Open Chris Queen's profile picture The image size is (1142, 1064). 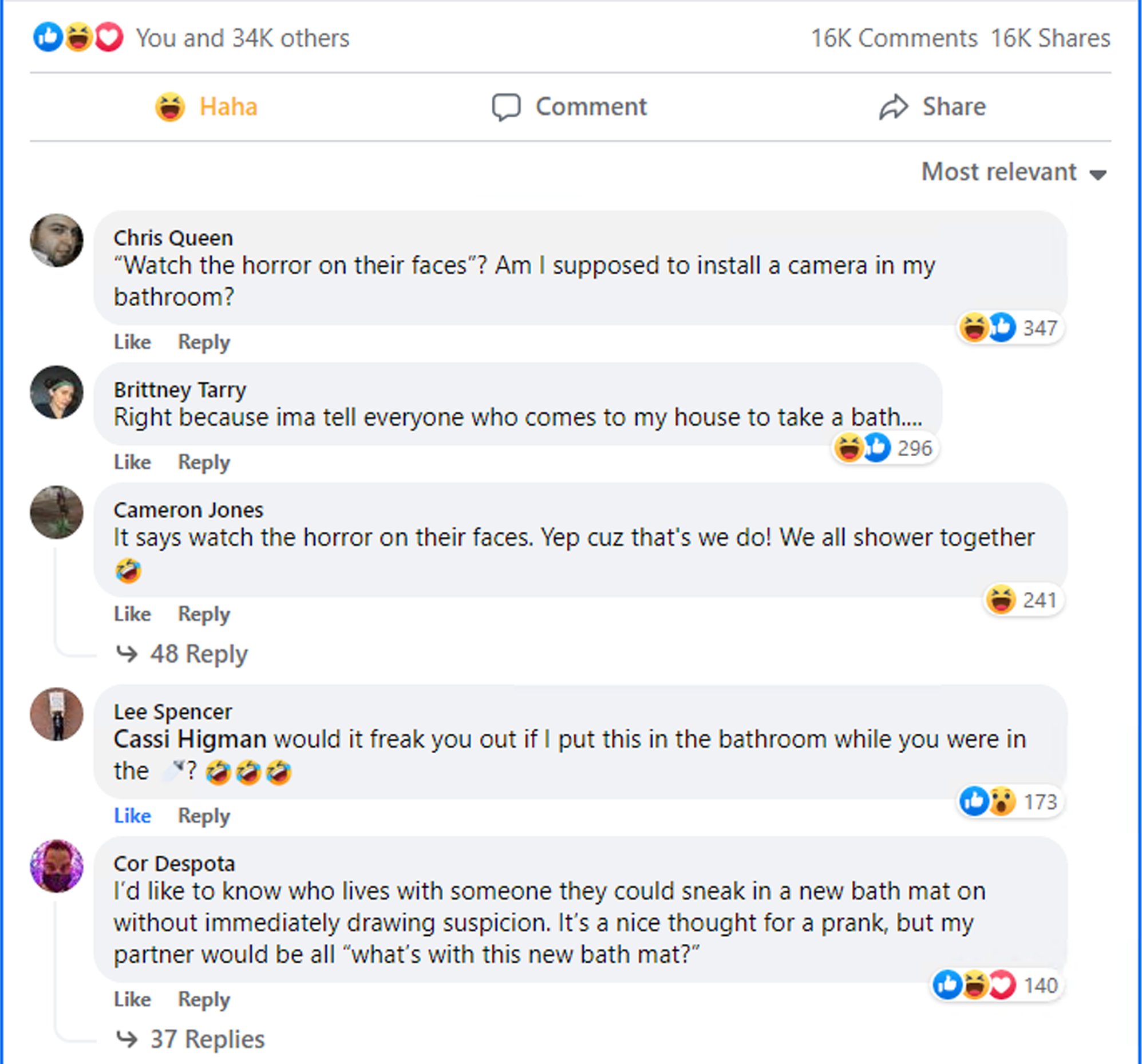click(x=56, y=240)
